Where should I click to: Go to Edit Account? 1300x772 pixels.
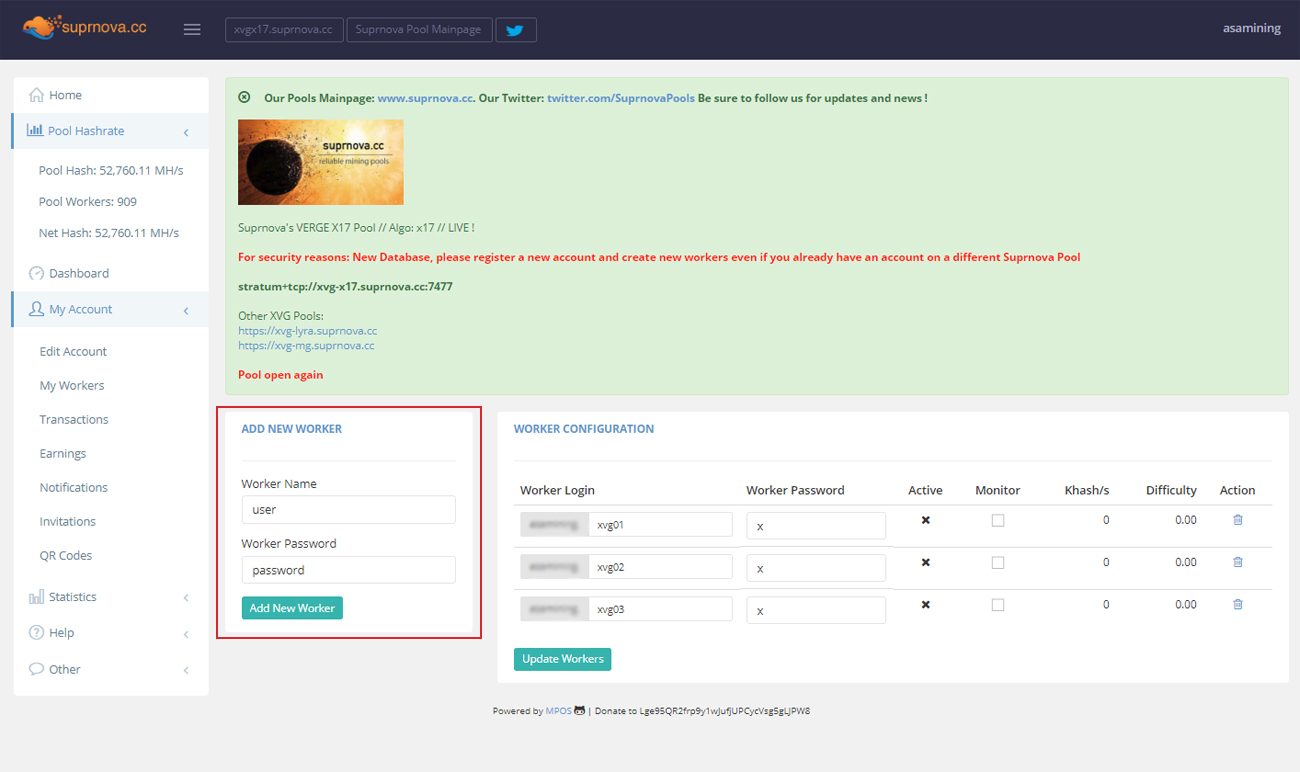73,351
